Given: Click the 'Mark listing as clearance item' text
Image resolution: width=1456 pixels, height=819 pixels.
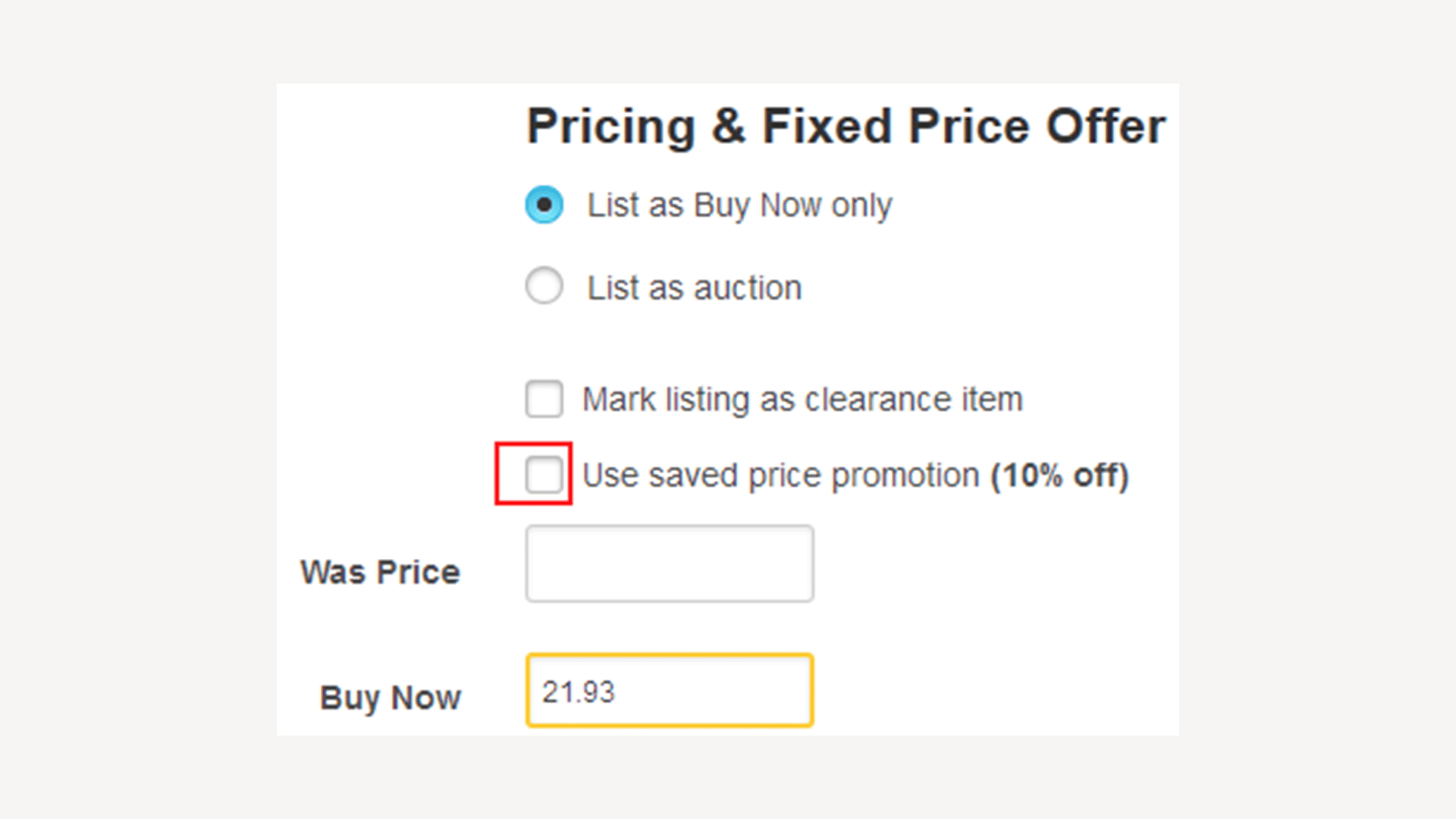Looking at the screenshot, I should 802,399.
